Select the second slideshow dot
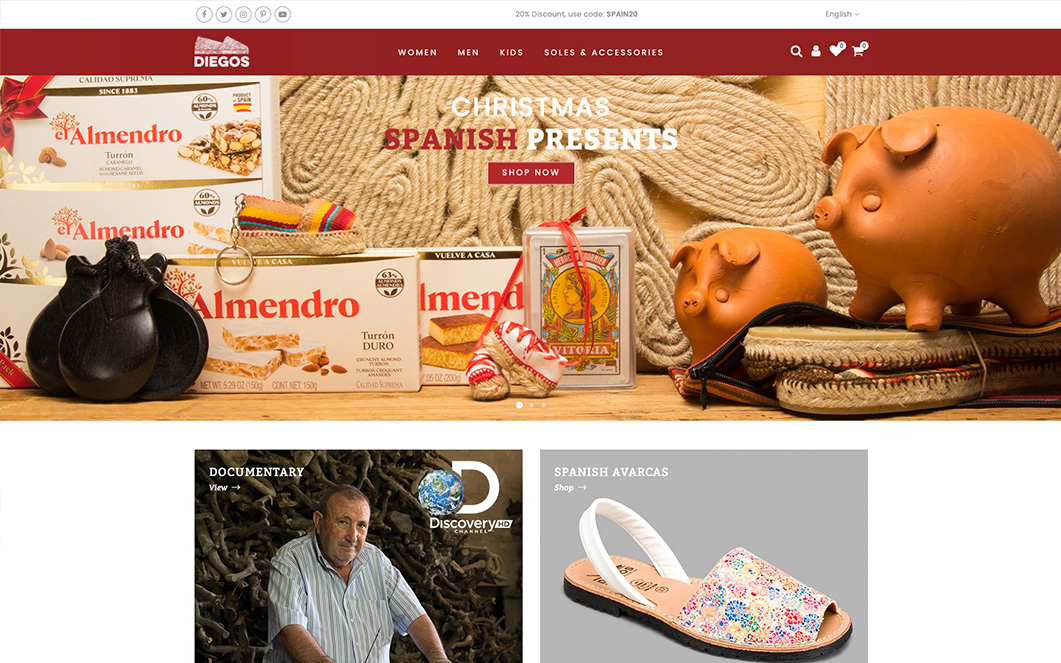The image size is (1061, 663). point(532,405)
